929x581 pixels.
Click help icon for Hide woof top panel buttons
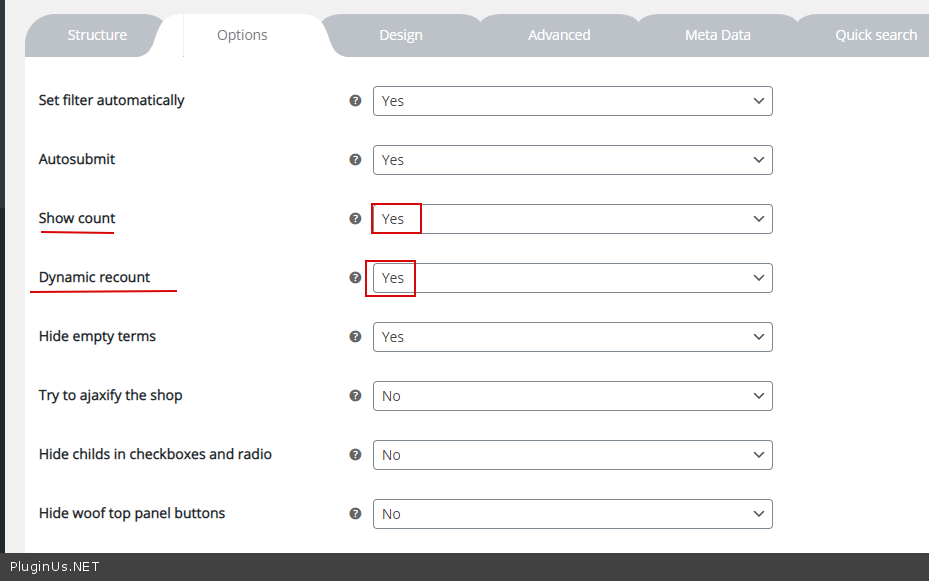pos(355,514)
